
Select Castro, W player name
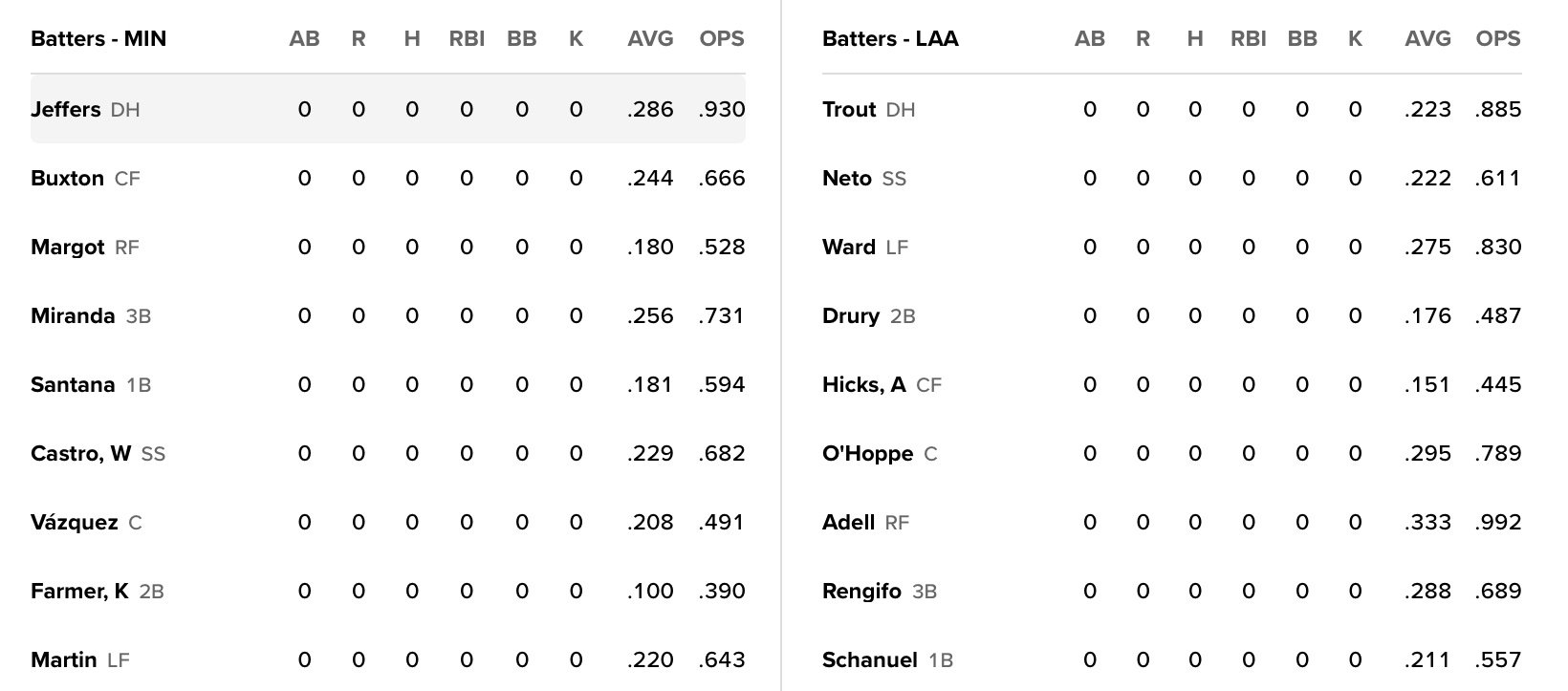coord(80,454)
